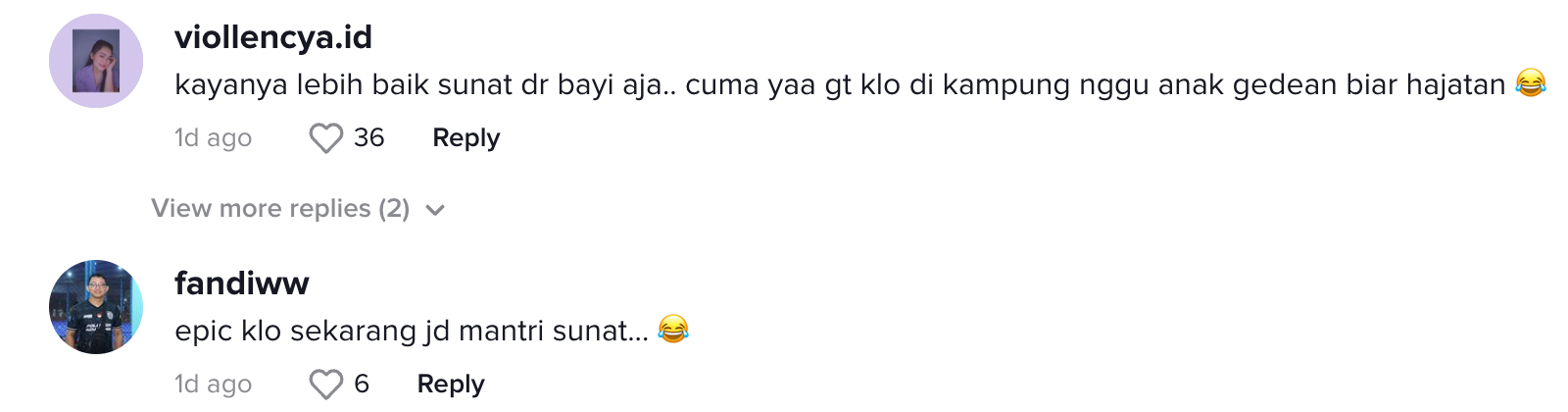Click '1d ago' timestamp under fandiww's comment
1568x412 pixels.
[213, 385]
